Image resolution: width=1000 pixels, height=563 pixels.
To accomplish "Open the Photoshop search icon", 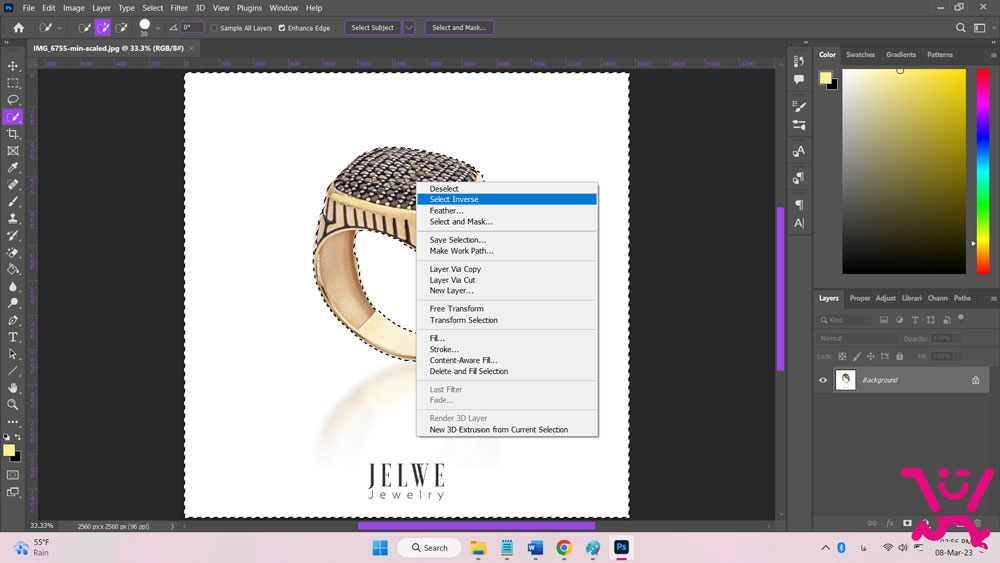I will tap(960, 27).
